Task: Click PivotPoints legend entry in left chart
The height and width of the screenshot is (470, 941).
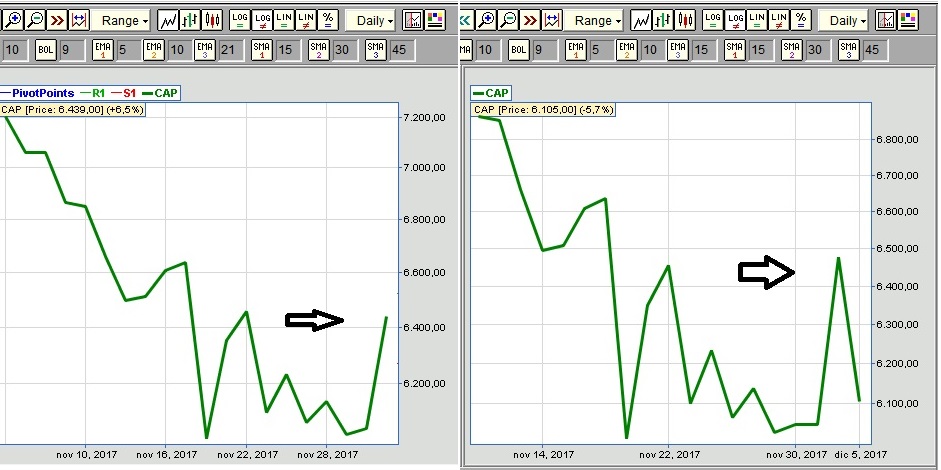Action: (37, 93)
